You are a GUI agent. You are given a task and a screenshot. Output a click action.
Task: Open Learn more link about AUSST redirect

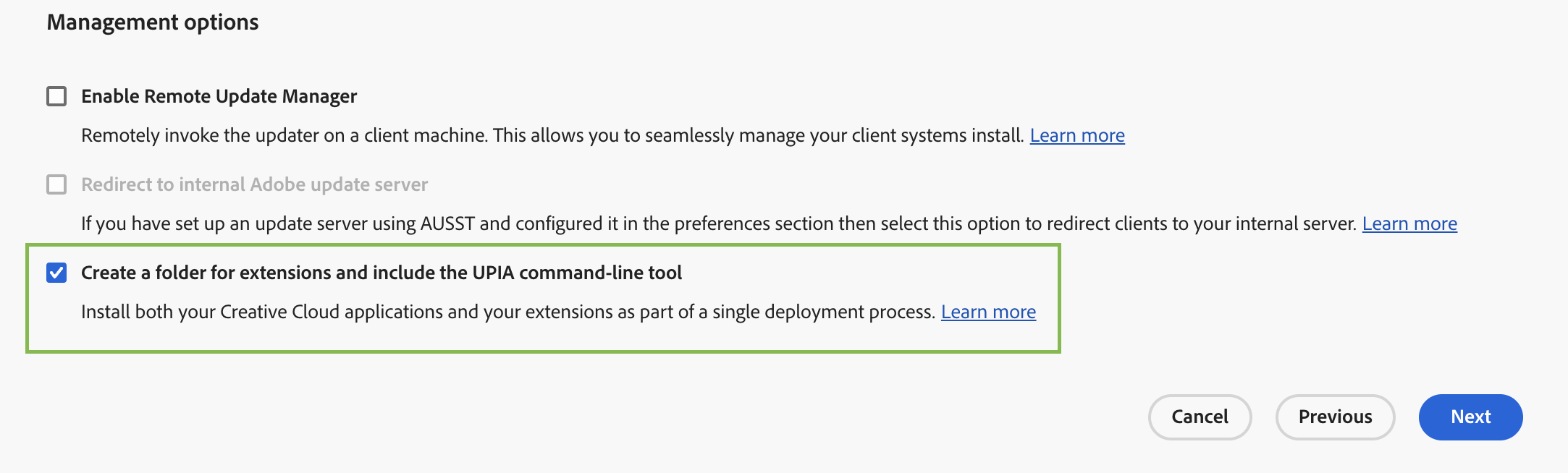click(1409, 223)
